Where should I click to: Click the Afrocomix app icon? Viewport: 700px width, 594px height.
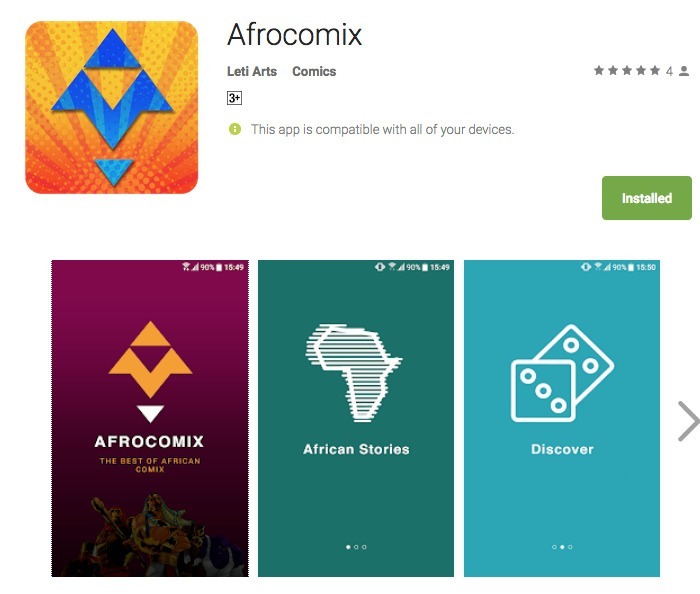(x=112, y=107)
